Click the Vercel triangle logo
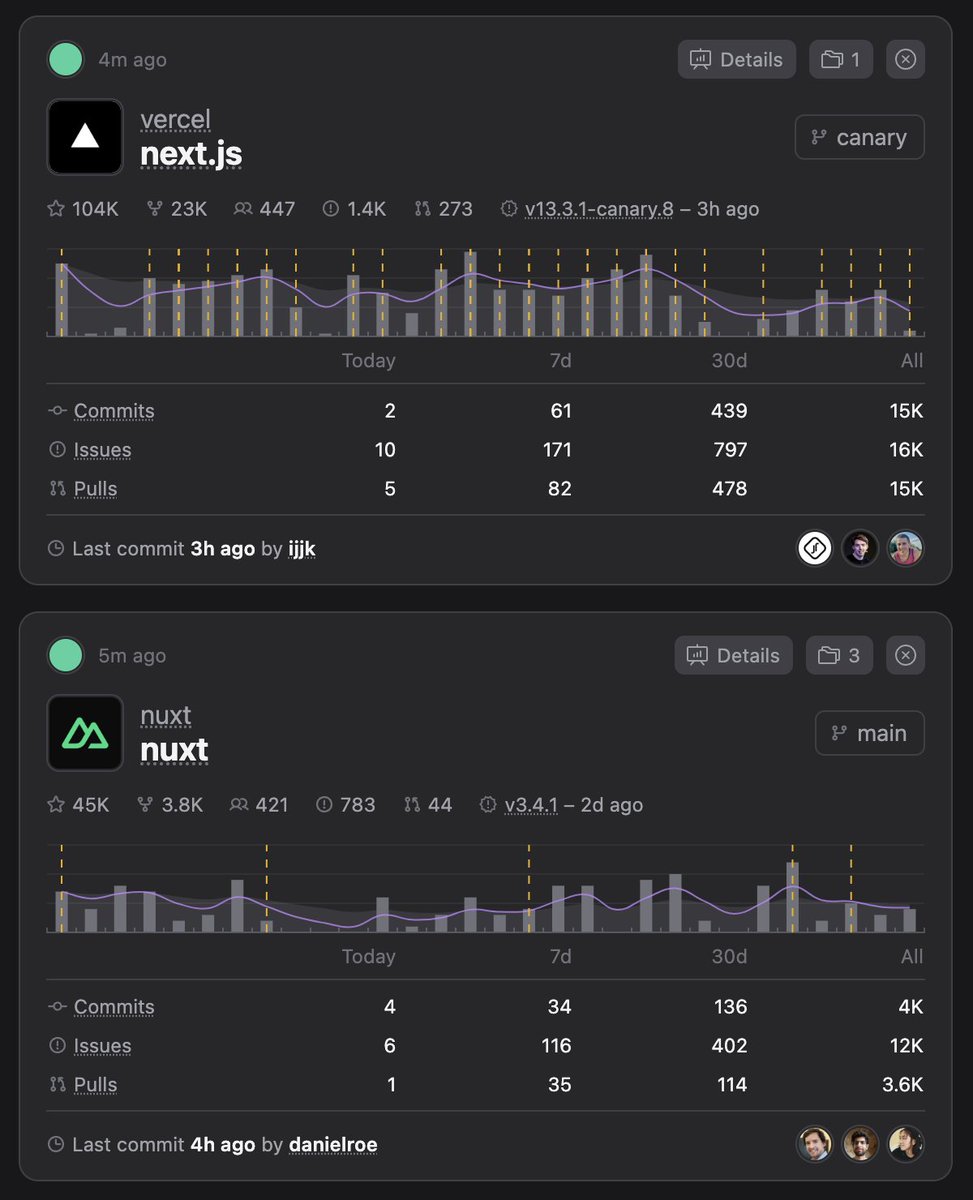The image size is (973, 1200). click(x=85, y=137)
